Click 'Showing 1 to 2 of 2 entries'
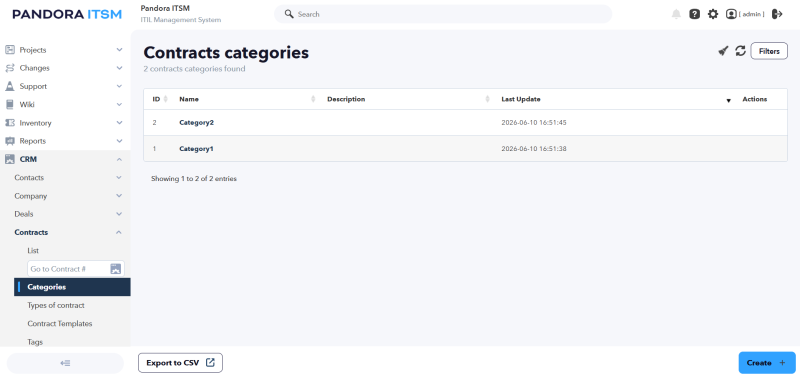The width and height of the screenshot is (800, 375). point(194,179)
